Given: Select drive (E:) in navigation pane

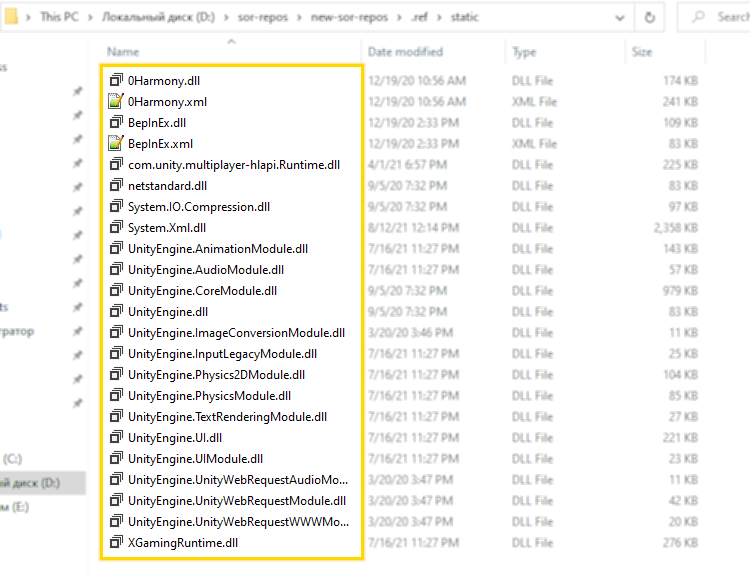Looking at the screenshot, I should tap(14, 506).
